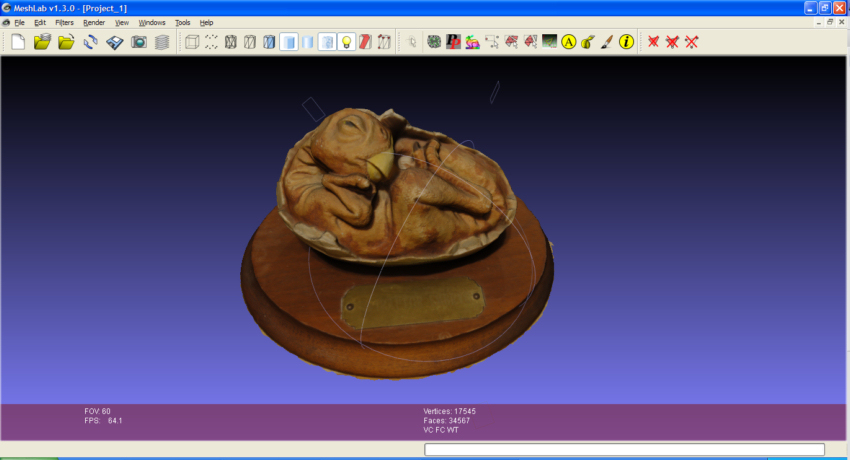Switch to bounding box render mode

pyautogui.click(x=193, y=42)
